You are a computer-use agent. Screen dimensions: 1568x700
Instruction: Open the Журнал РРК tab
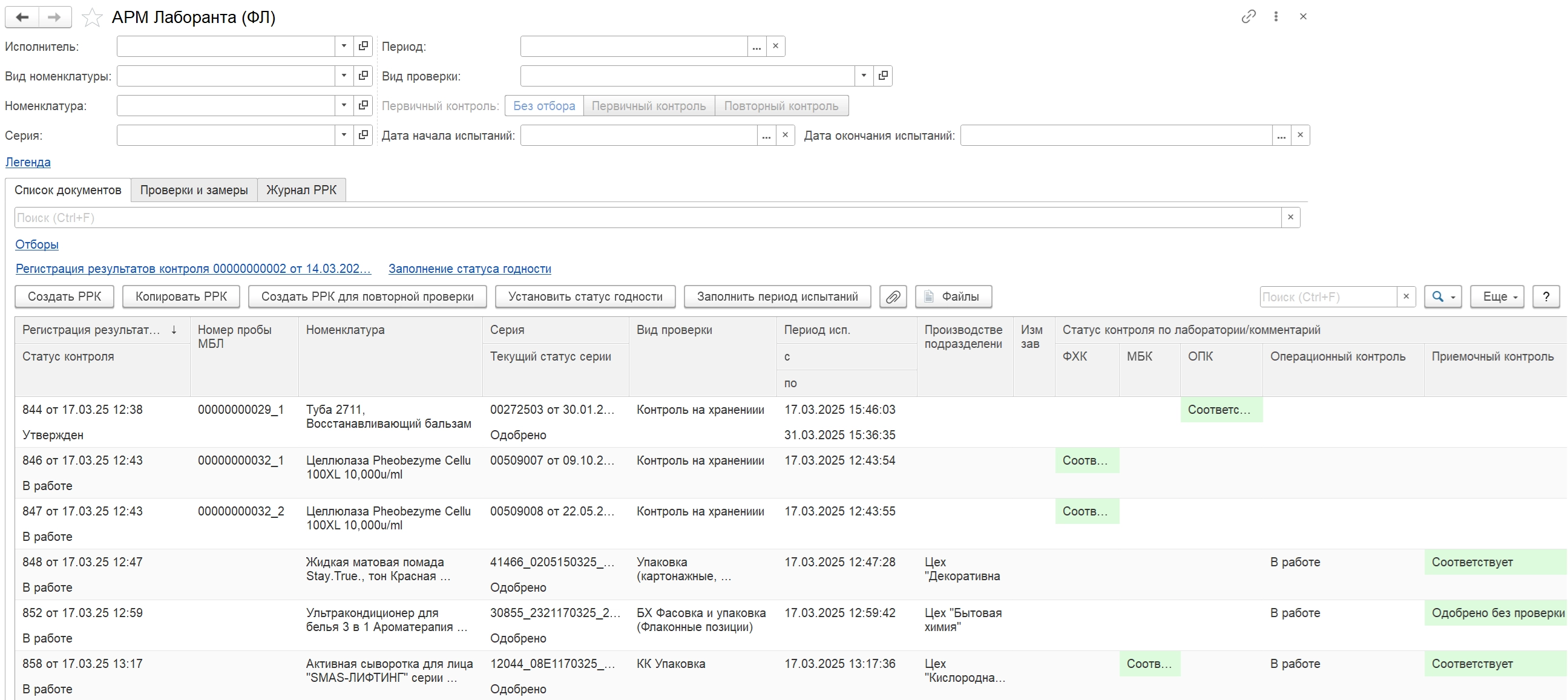301,190
